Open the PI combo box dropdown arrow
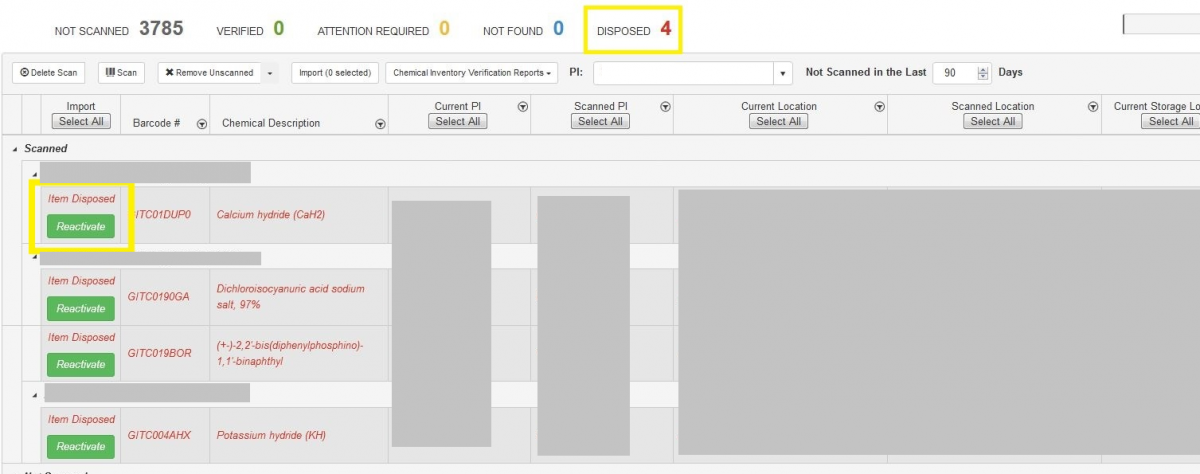The height and width of the screenshot is (474, 1200). tap(782, 73)
